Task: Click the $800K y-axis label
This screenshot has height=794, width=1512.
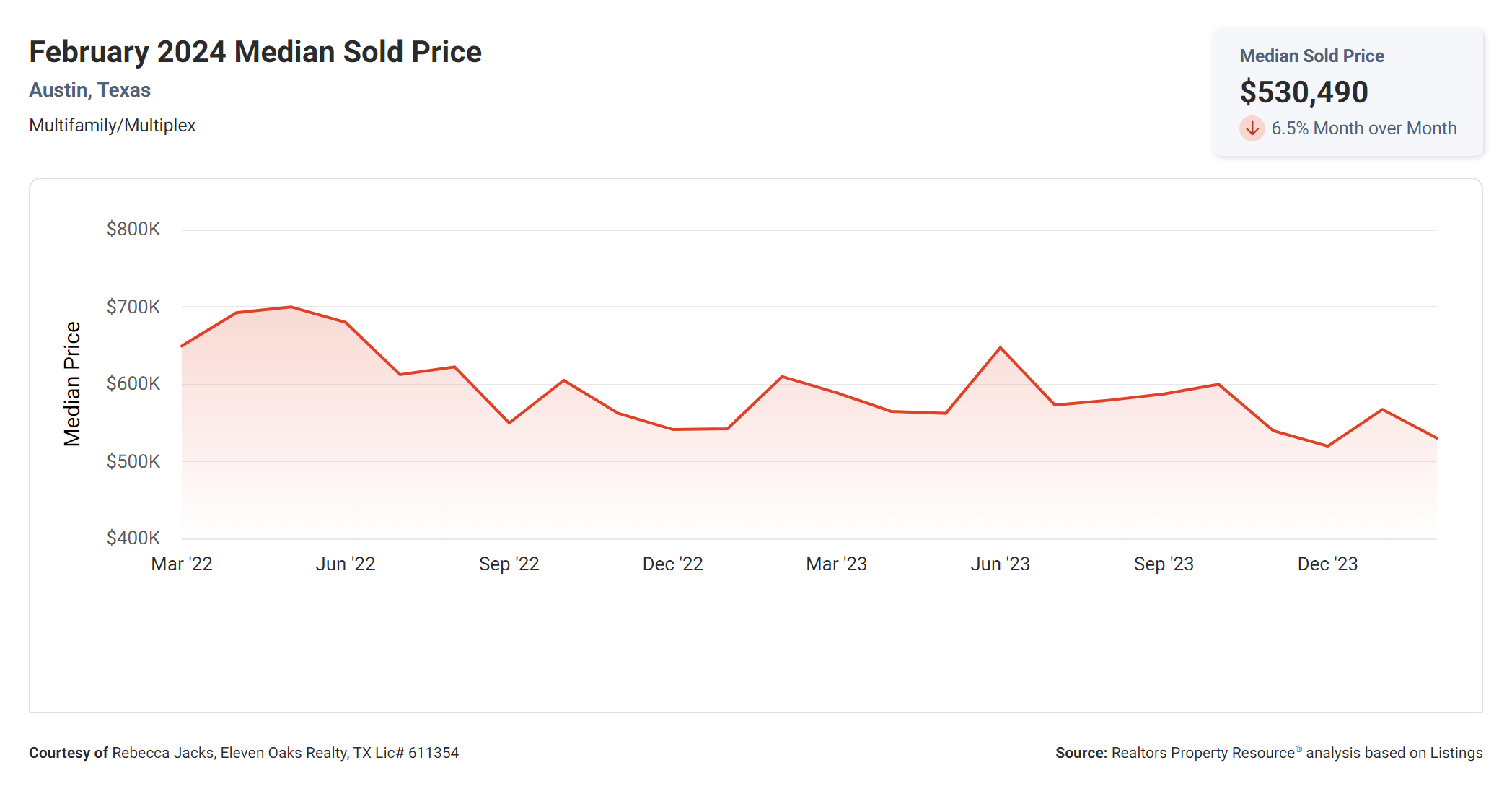Action: 133,230
